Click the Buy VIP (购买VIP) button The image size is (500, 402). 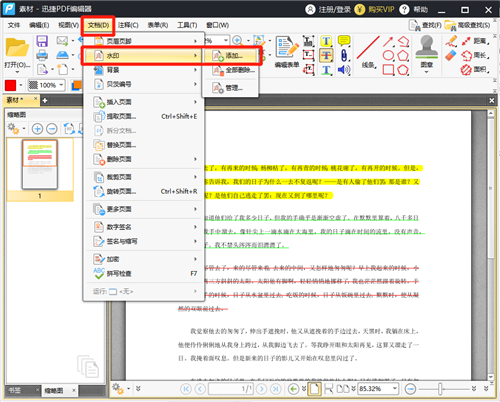374,9
